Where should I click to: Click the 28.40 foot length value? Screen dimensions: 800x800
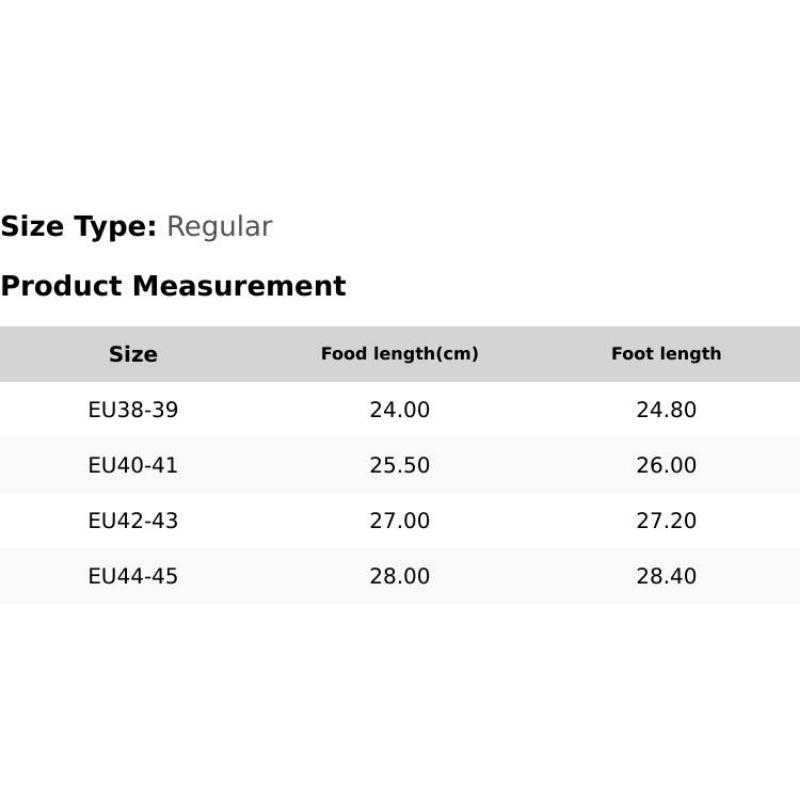click(x=666, y=576)
